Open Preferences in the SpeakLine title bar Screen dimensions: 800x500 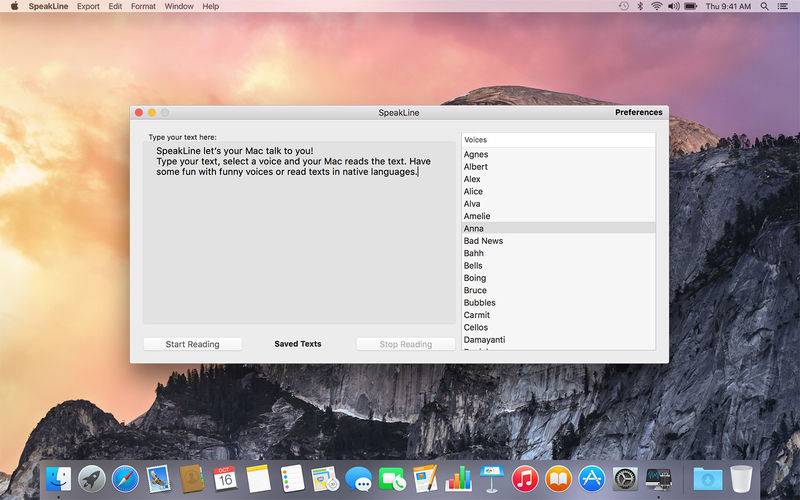coord(639,112)
